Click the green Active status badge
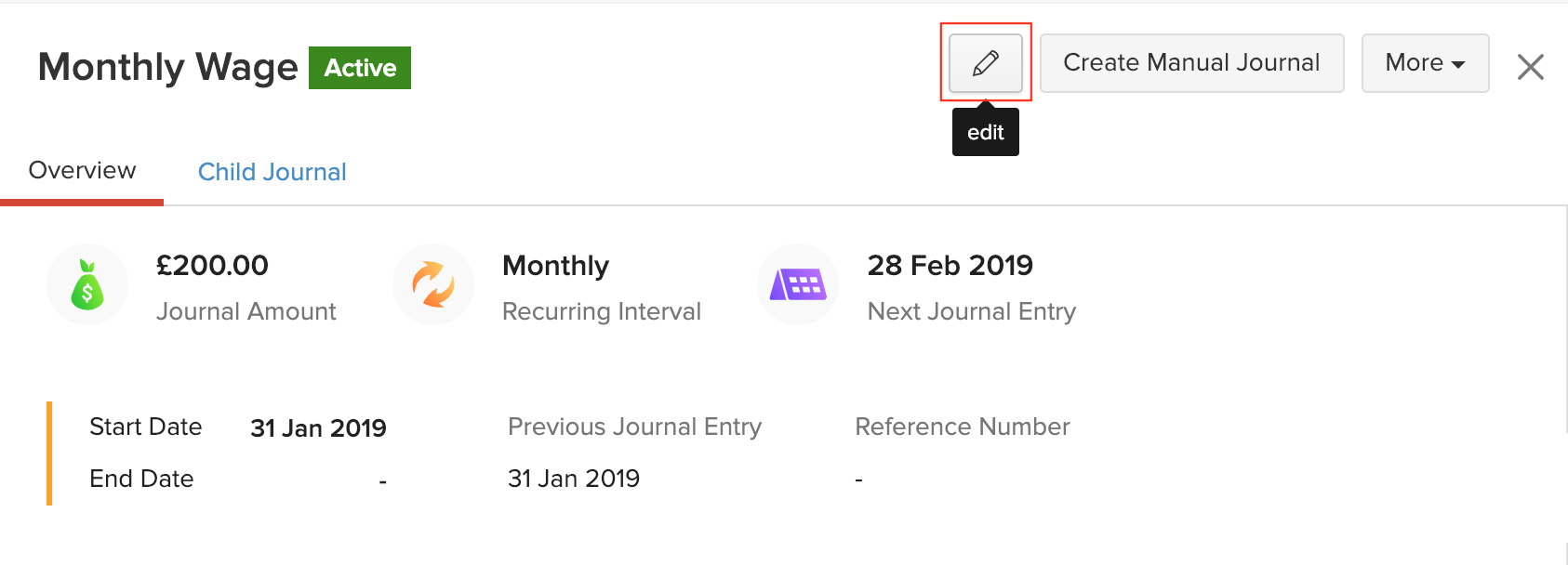The image size is (1568, 565). 360,68
